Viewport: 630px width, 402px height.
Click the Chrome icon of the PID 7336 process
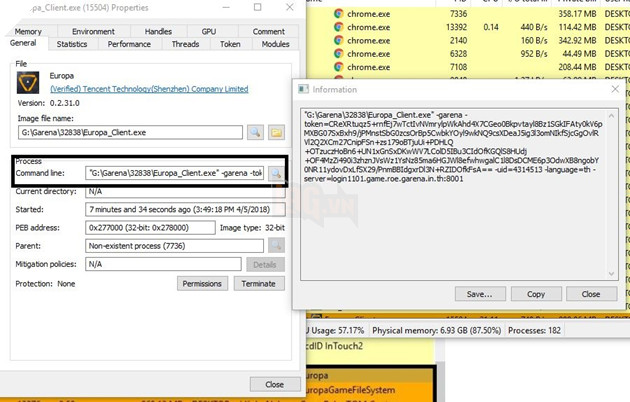tap(340, 14)
